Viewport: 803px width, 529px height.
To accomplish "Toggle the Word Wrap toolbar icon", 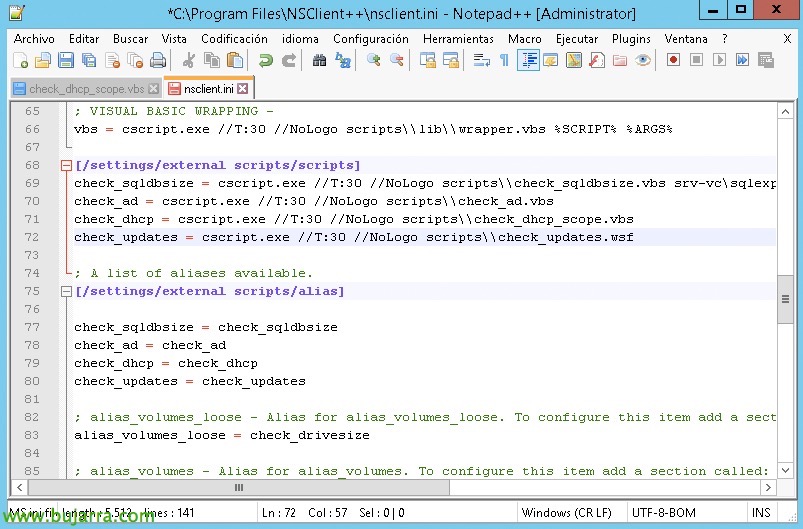I will 481,60.
